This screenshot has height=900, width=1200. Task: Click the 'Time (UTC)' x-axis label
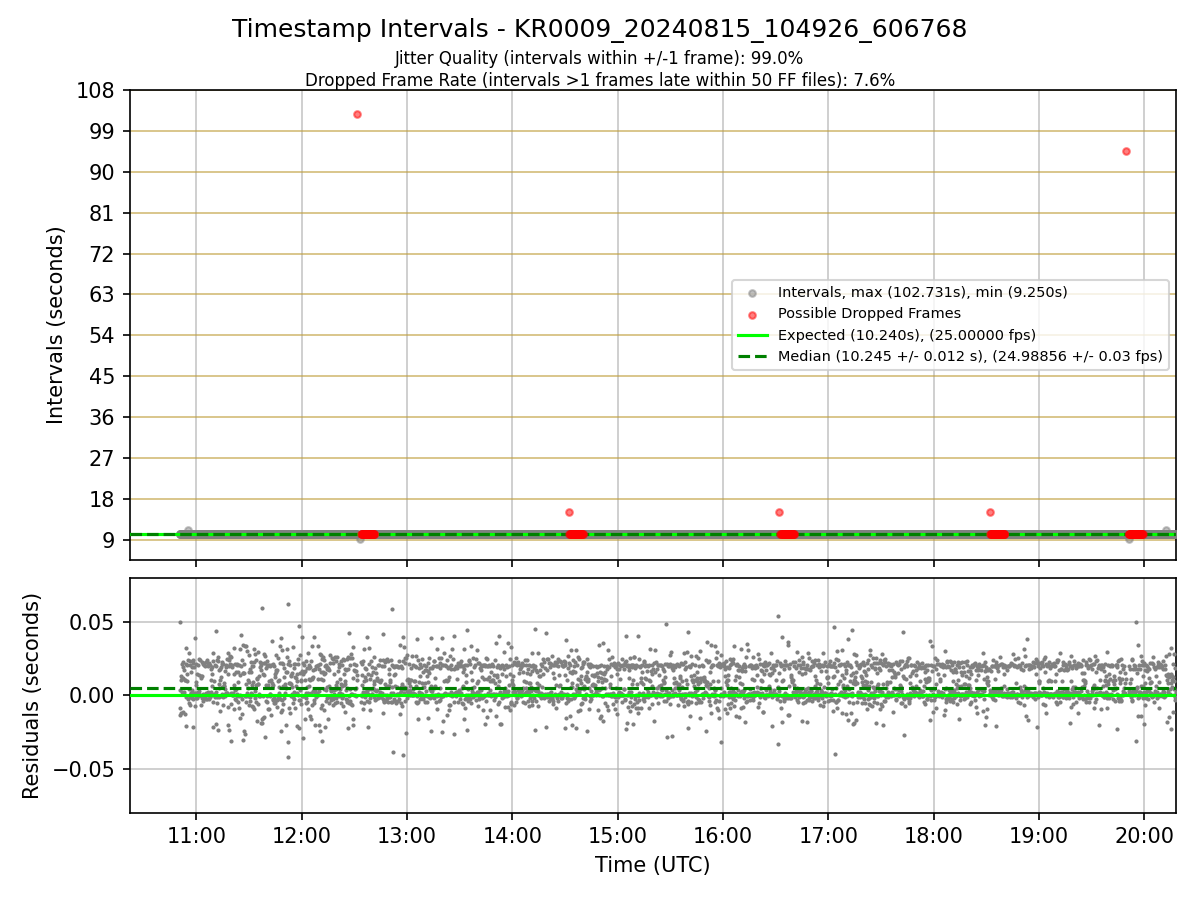pos(652,865)
